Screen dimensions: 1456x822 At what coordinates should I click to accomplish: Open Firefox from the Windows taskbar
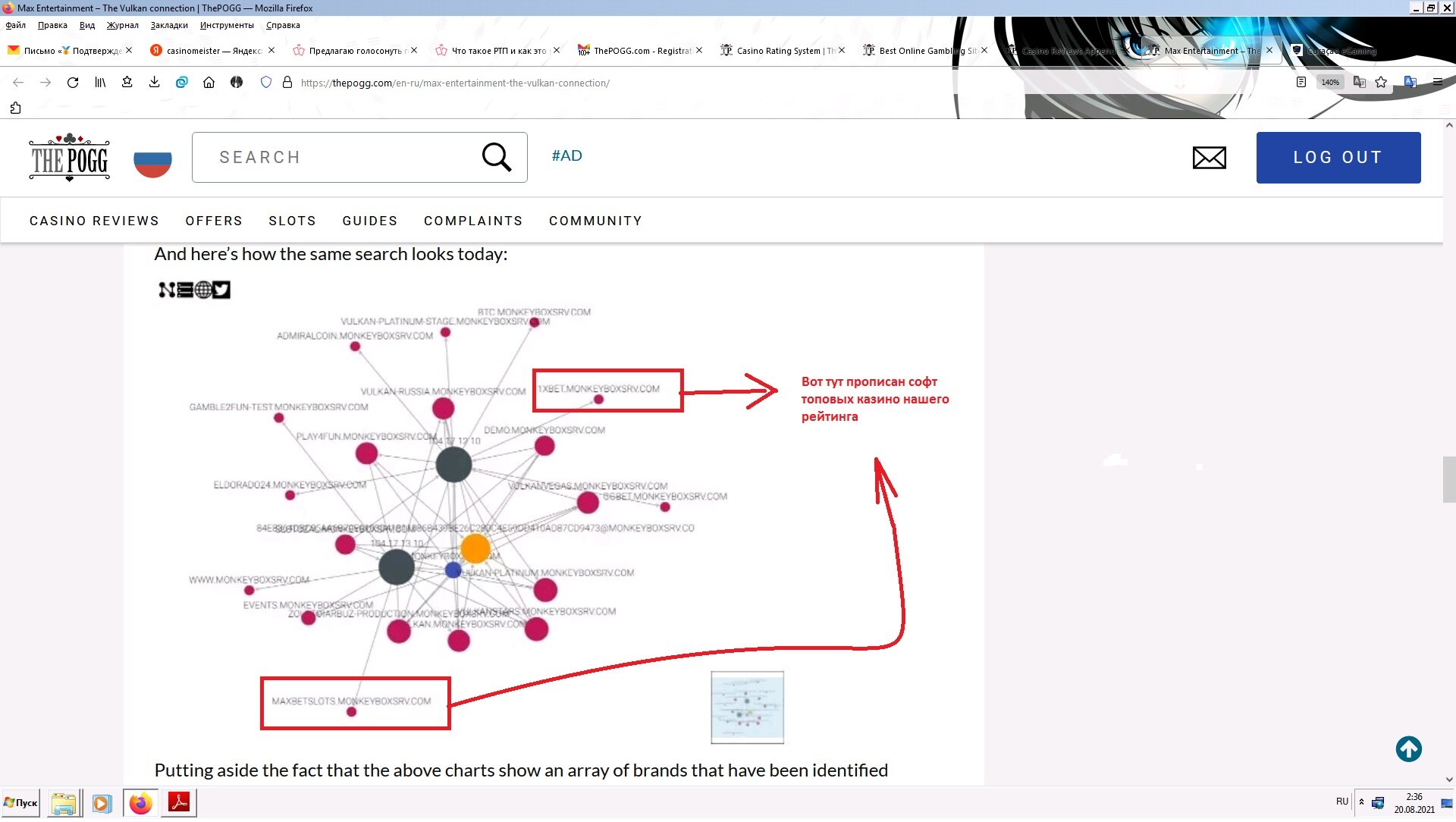pyautogui.click(x=140, y=803)
